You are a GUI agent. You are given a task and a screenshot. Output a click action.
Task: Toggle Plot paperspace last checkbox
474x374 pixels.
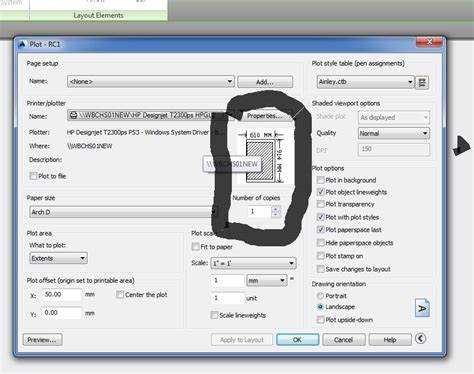click(320, 230)
